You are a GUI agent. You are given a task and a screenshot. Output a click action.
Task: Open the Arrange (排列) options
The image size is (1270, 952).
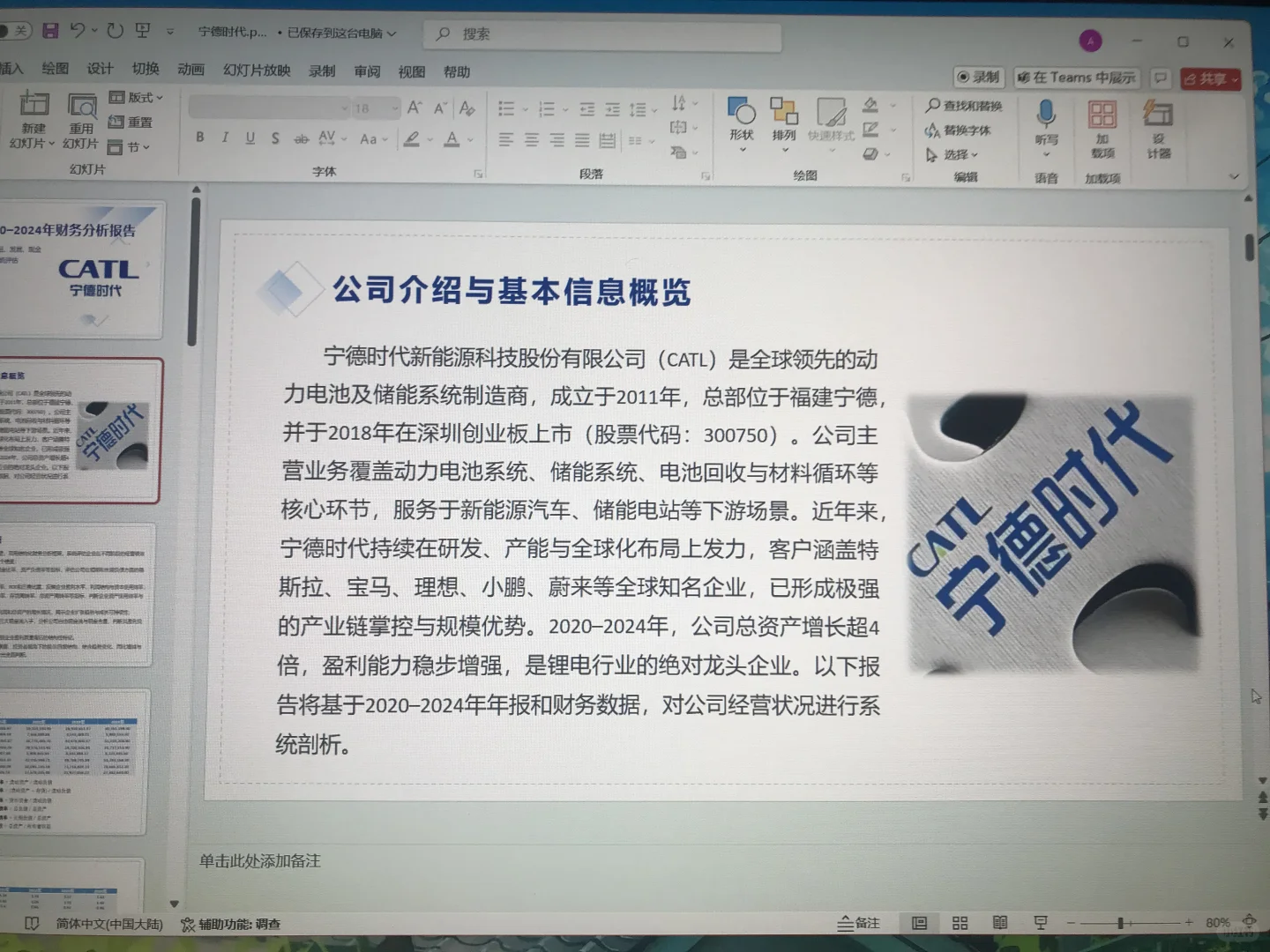pyautogui.click(x=783, y=124)
